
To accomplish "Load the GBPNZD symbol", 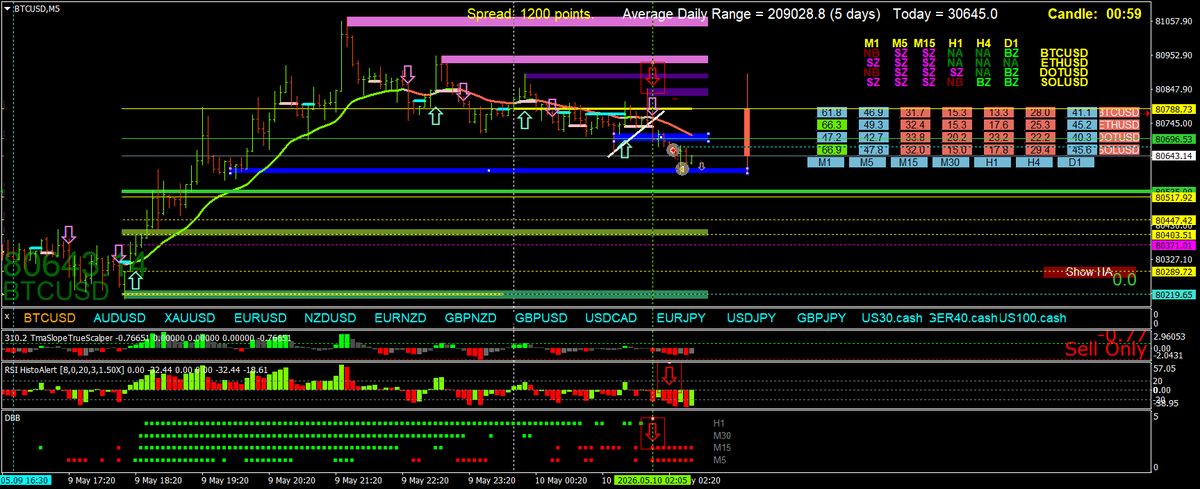I will pos(470,317).
